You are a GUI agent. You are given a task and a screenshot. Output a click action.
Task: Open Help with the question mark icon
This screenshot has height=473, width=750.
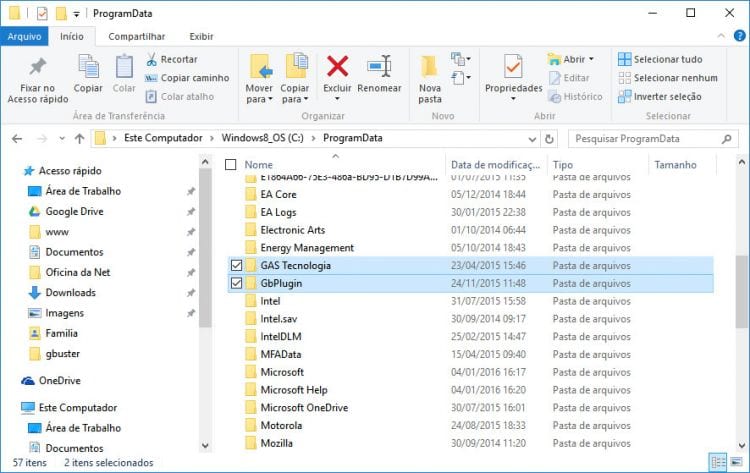[x=739, y=36]
